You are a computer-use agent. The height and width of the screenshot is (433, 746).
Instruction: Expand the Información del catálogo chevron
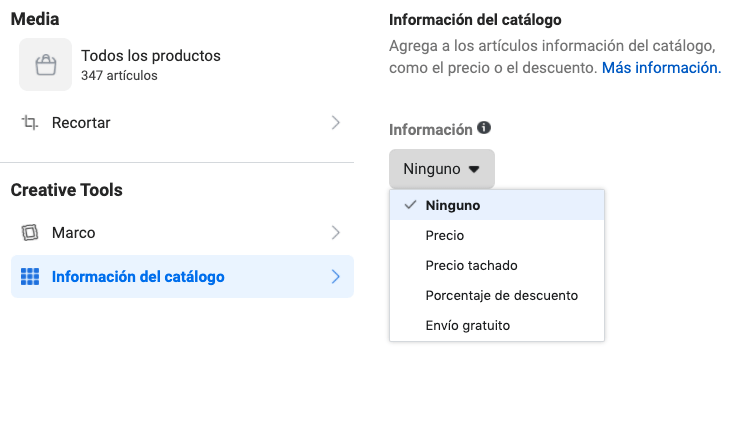point(336,276)
